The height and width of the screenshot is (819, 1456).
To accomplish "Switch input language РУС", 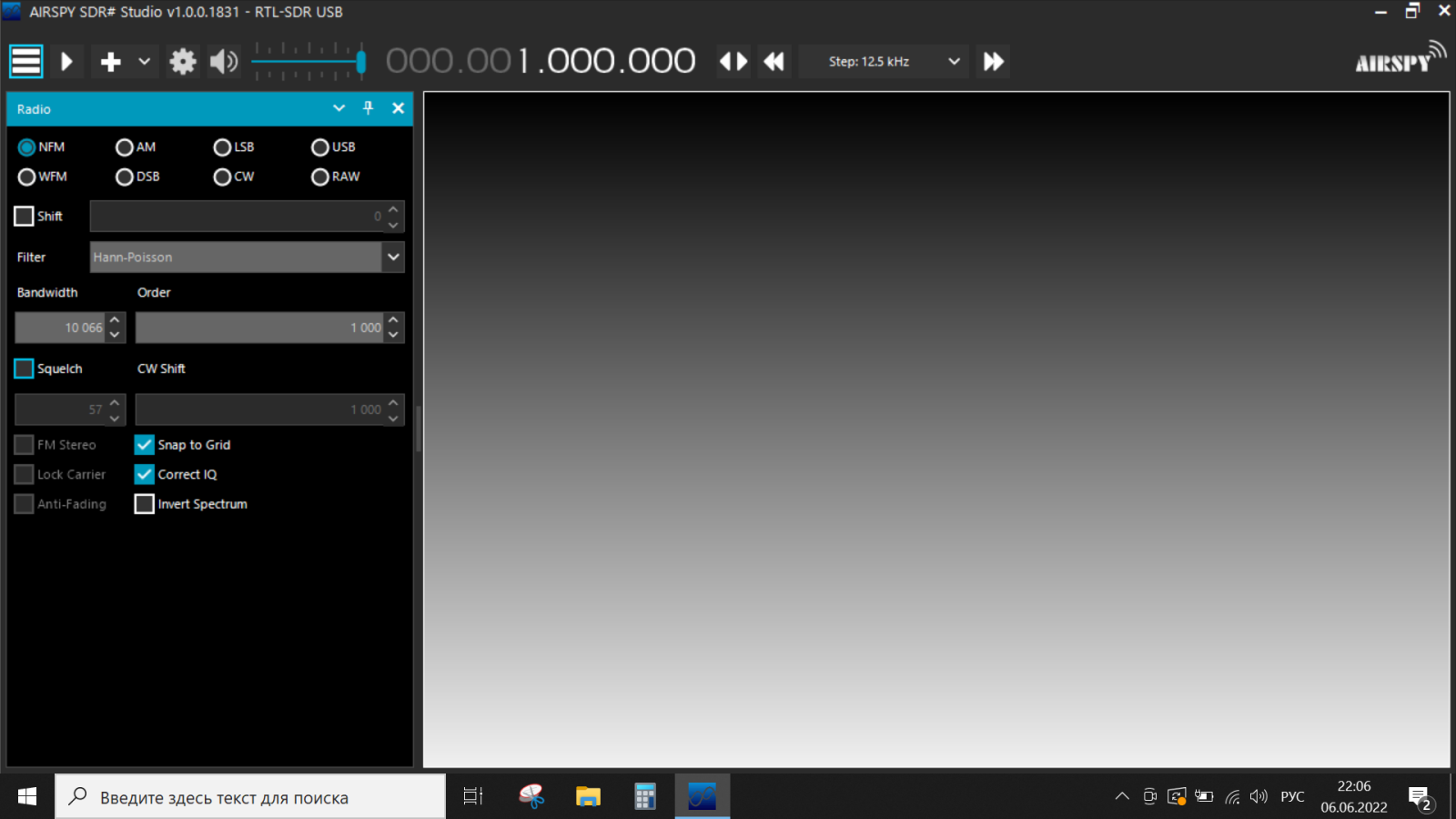I will (x=1292, y=796).
